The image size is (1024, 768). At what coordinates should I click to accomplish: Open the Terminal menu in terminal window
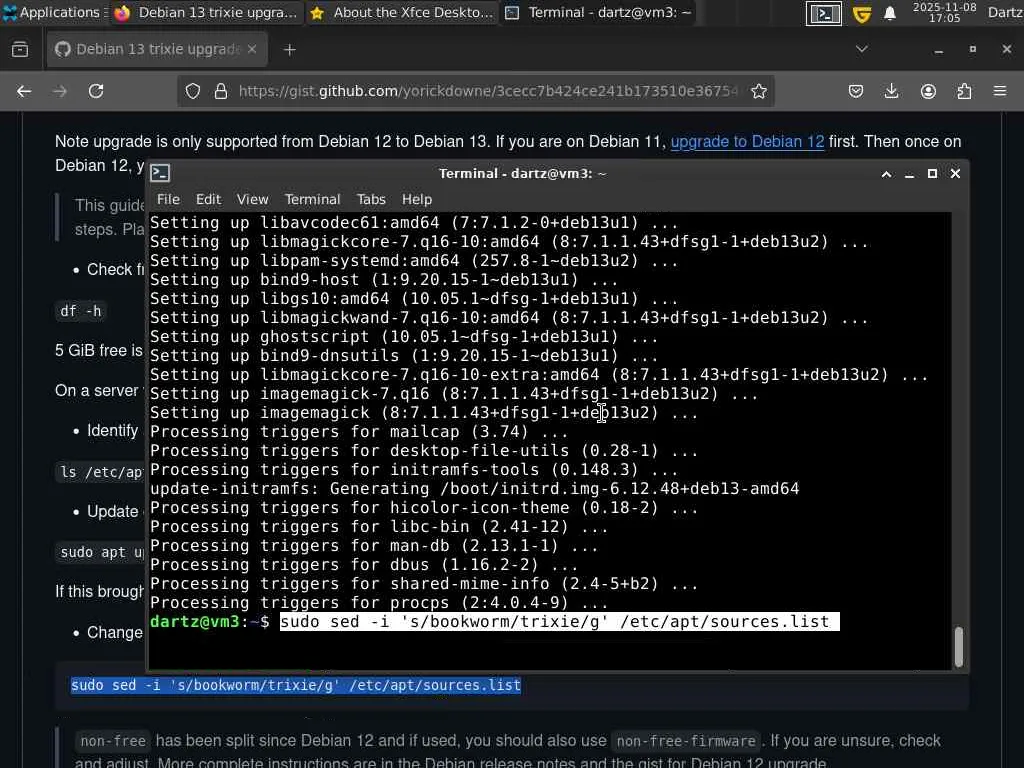click(312, 199)
